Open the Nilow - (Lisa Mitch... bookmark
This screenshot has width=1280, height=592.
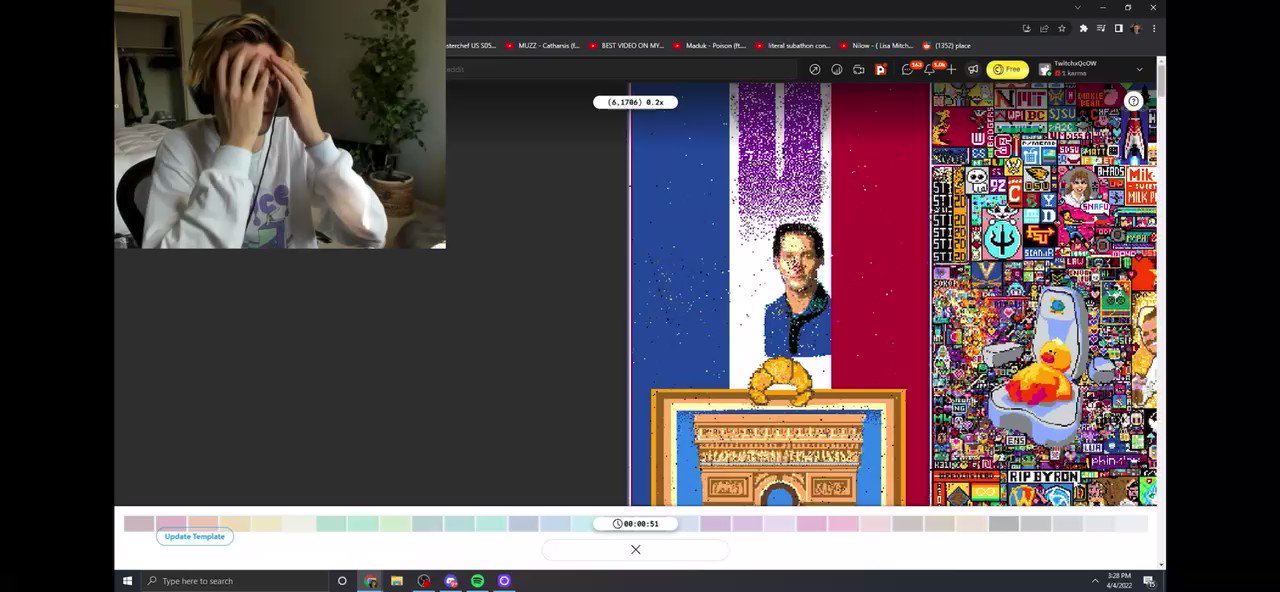876,45
